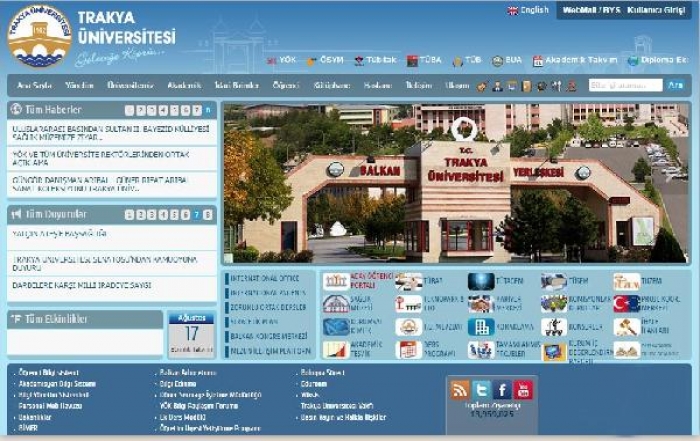Click the İhale İlanları gavel icon

pyautogui.click(x=627, y=327)
